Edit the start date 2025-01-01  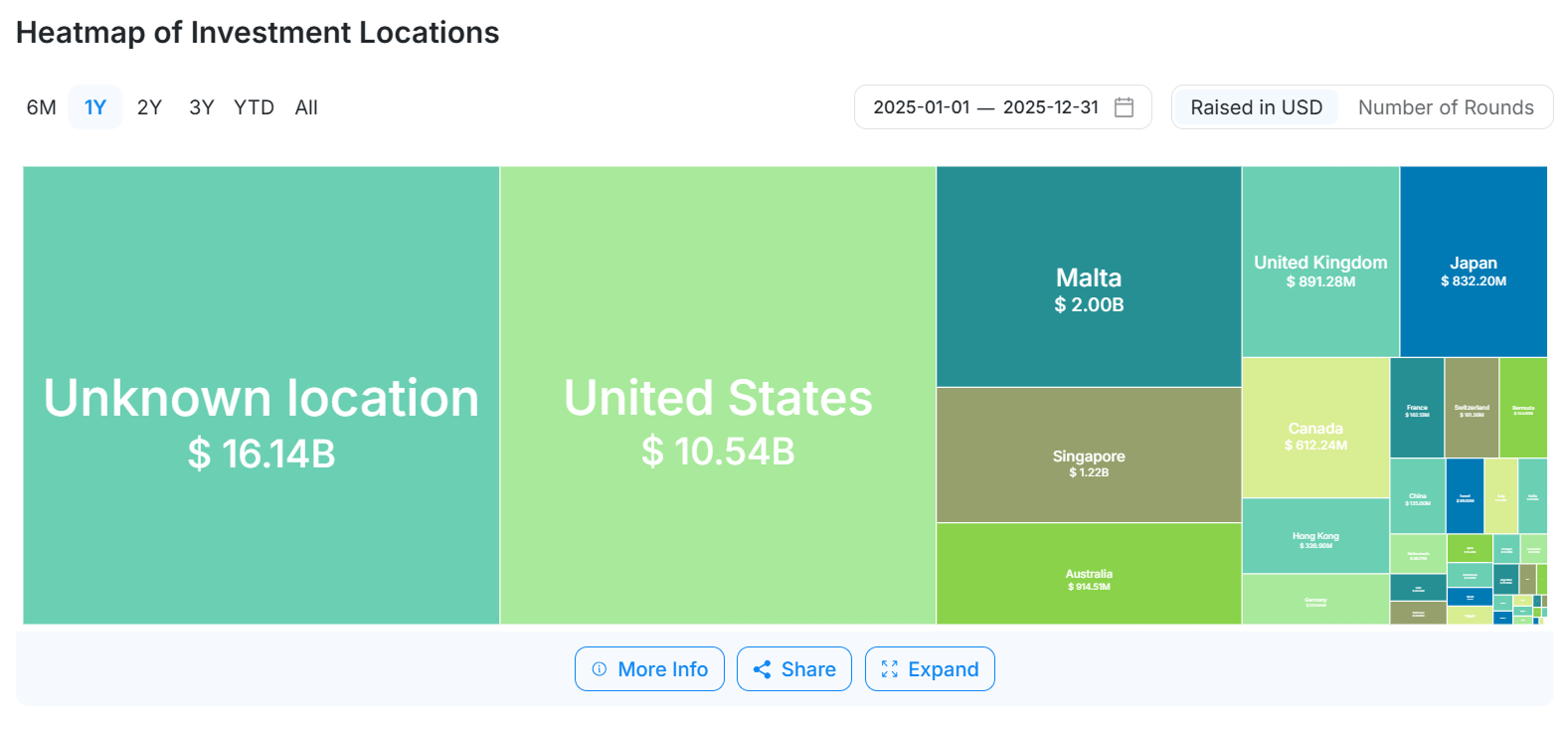tap(921, 107)
